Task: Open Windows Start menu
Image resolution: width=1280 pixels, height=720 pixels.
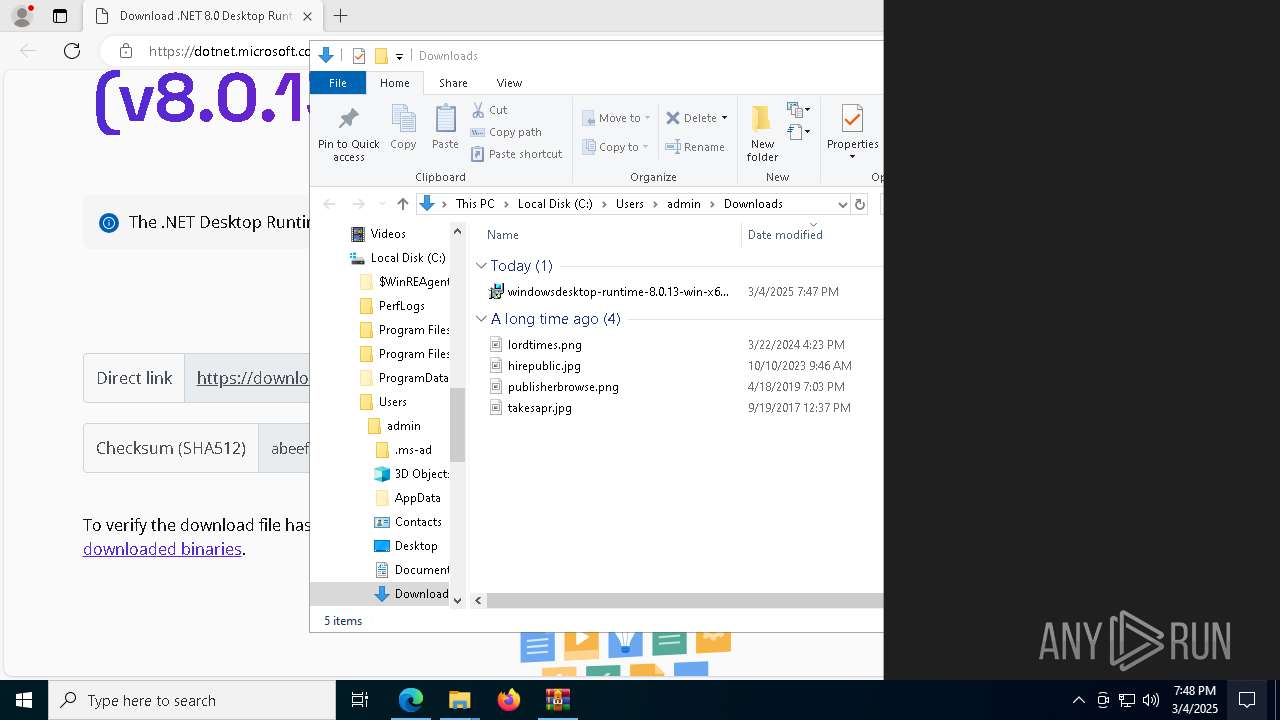Action: (x=24, y=700)
